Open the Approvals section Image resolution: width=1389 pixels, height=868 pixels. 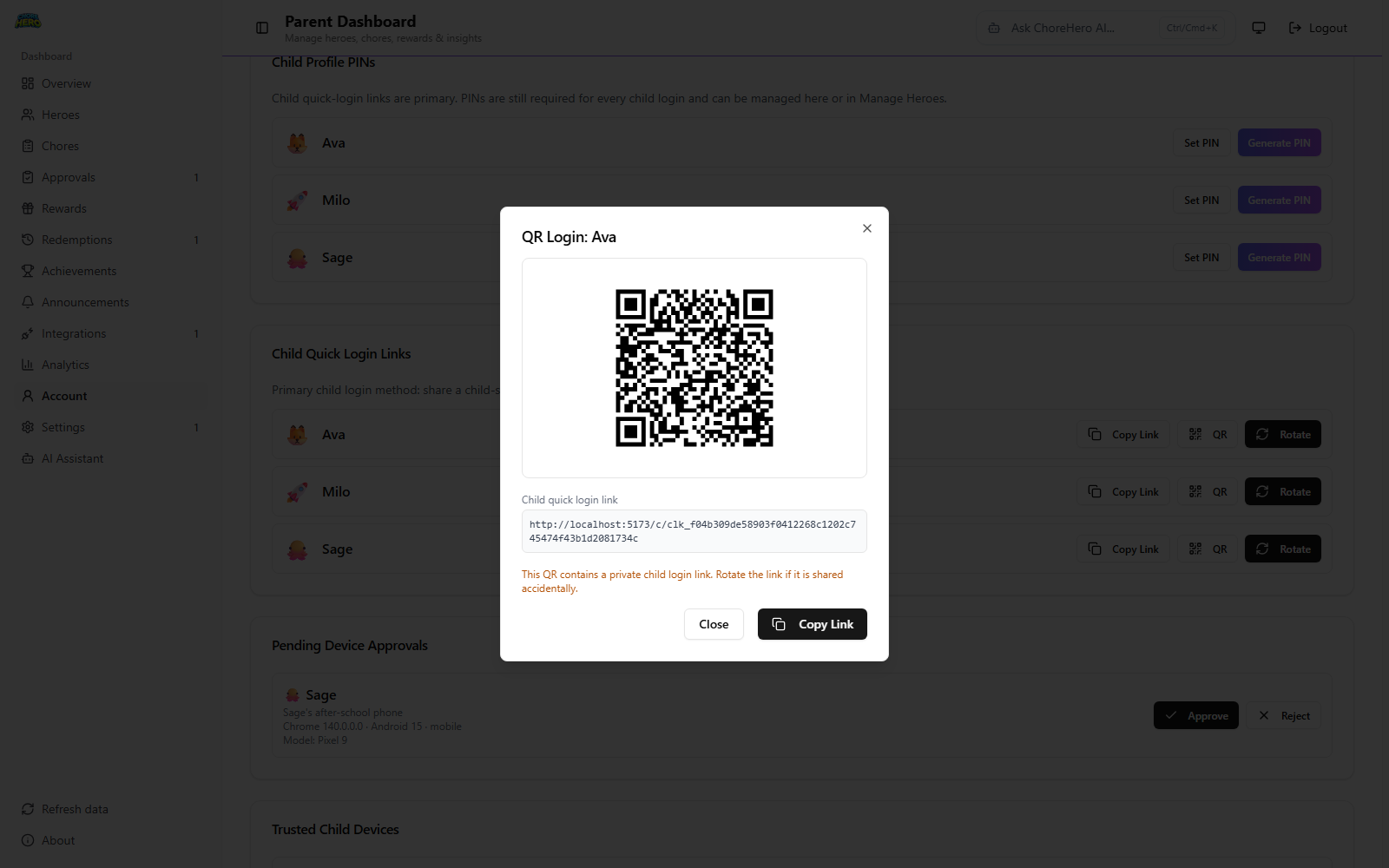68,177
